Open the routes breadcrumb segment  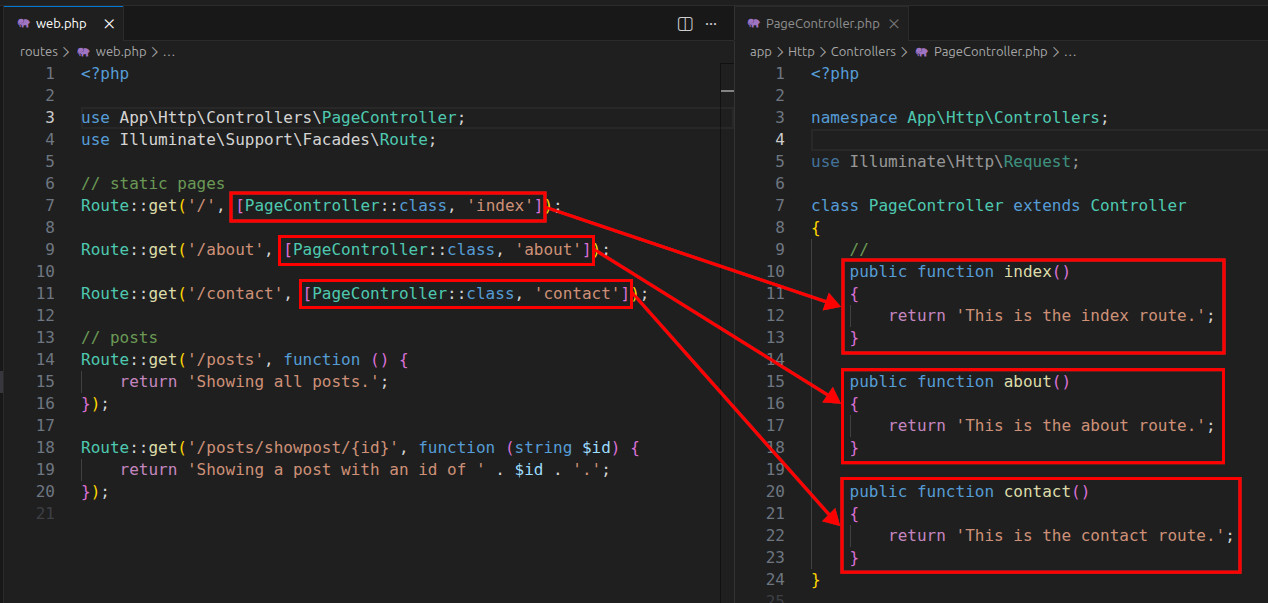click(39, 52)
